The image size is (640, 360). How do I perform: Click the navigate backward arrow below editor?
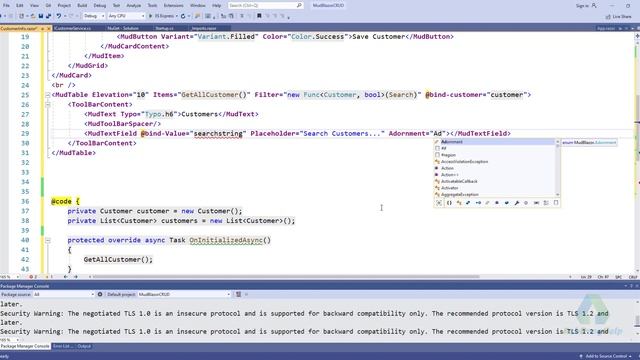pos(65,277)
